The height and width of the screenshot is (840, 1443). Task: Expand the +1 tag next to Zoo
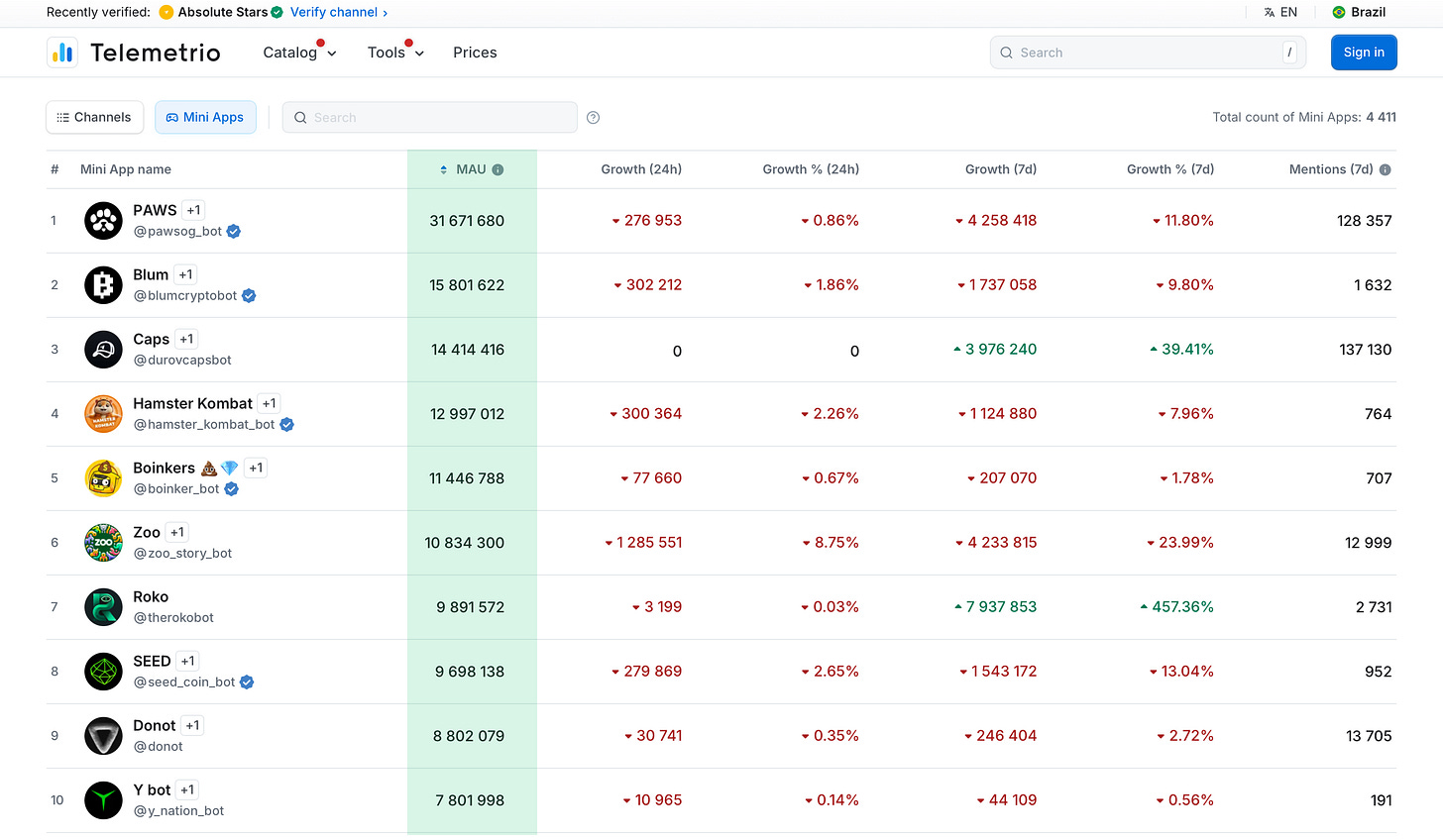176,532
